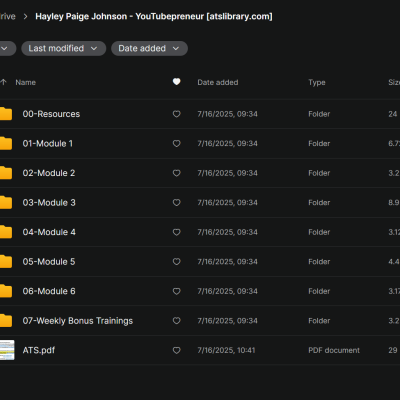This screenshot has width=400, height=400.
Task: Favorite the 03-Module 3 folder with heart
Action: [x=177, y=203]
